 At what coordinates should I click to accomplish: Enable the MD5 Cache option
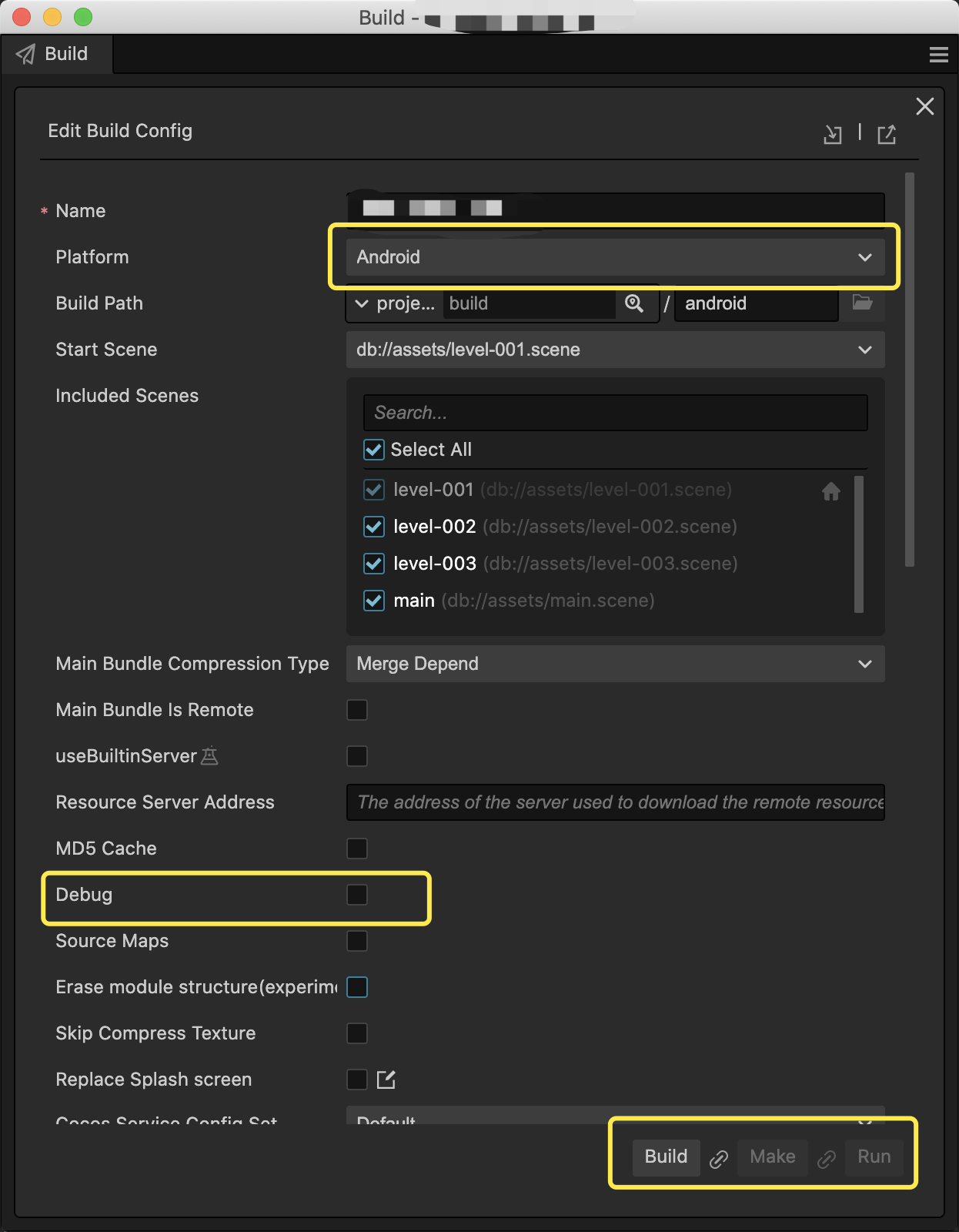coord(357,849)
